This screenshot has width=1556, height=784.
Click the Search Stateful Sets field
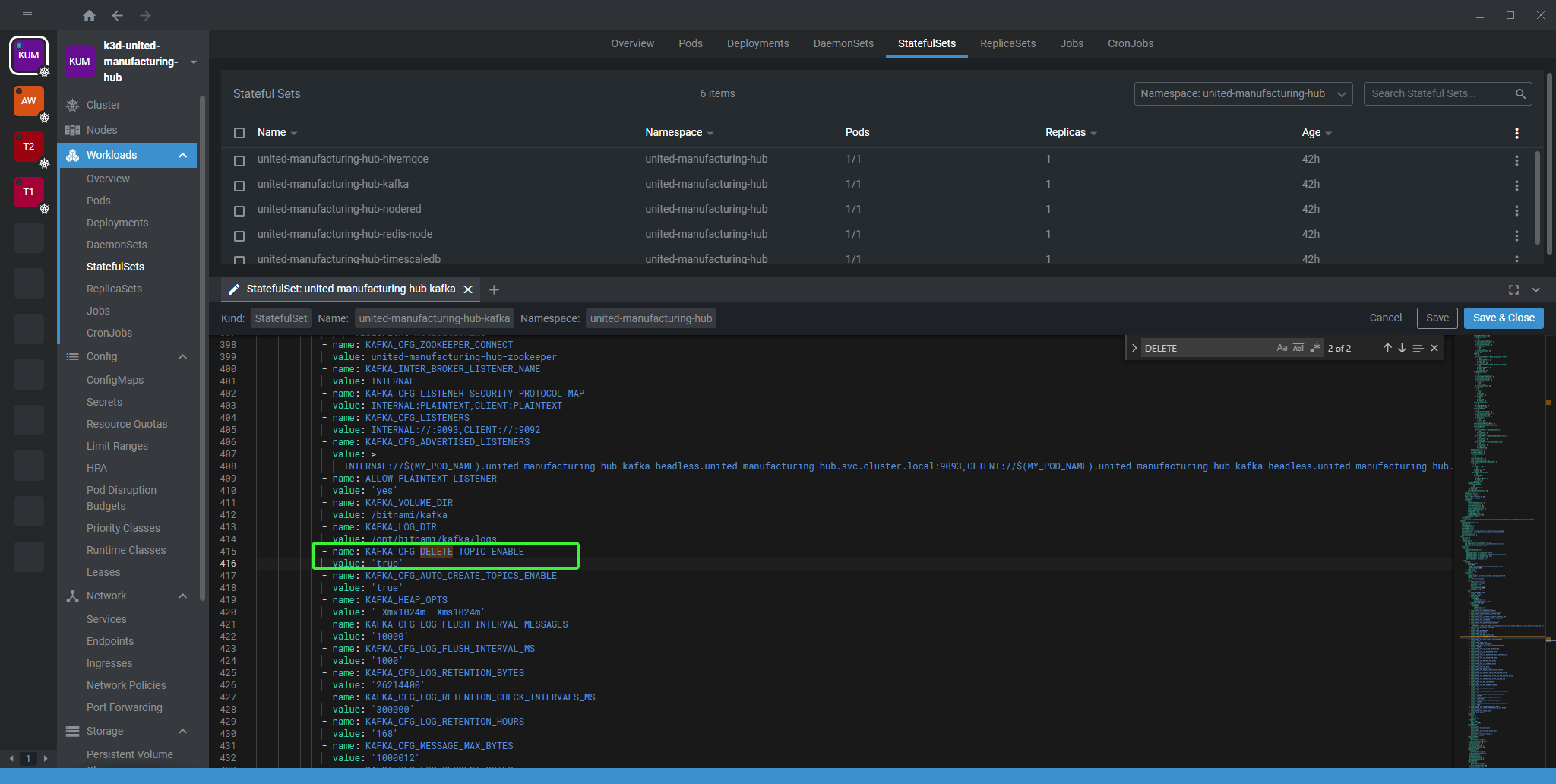pos(1440,93)
